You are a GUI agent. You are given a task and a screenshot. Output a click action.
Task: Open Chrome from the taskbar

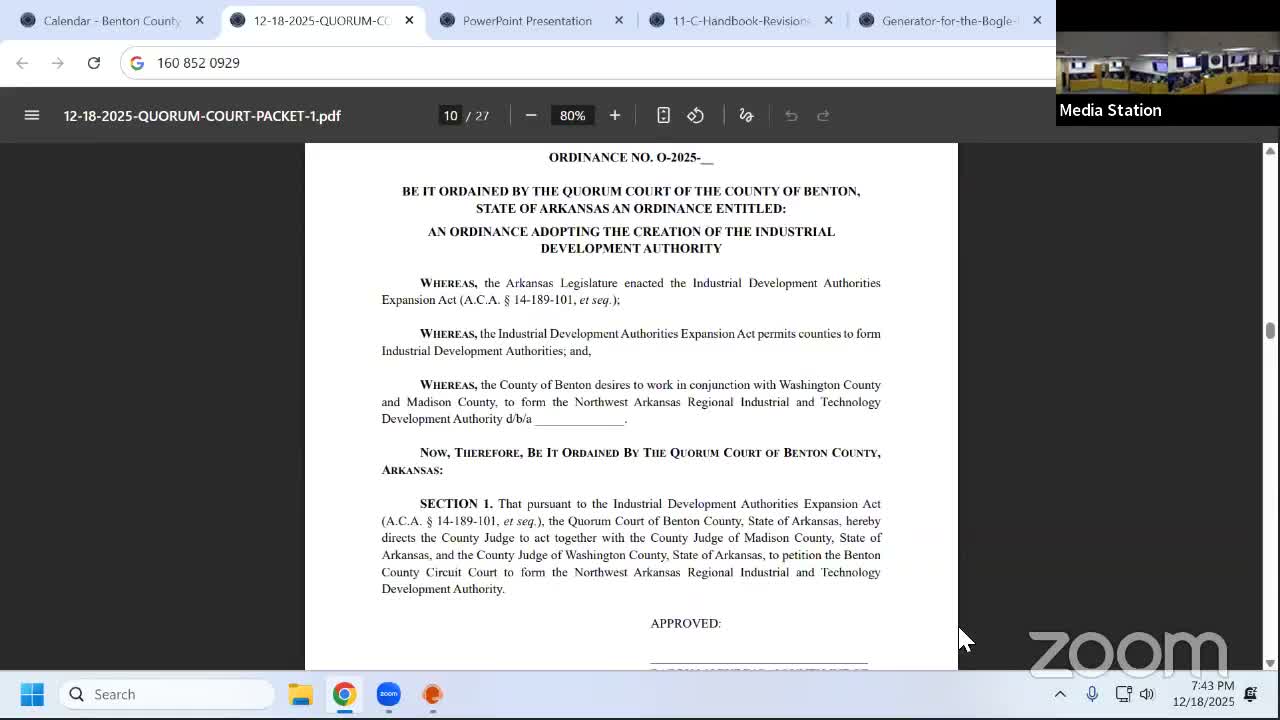[344, 694]
